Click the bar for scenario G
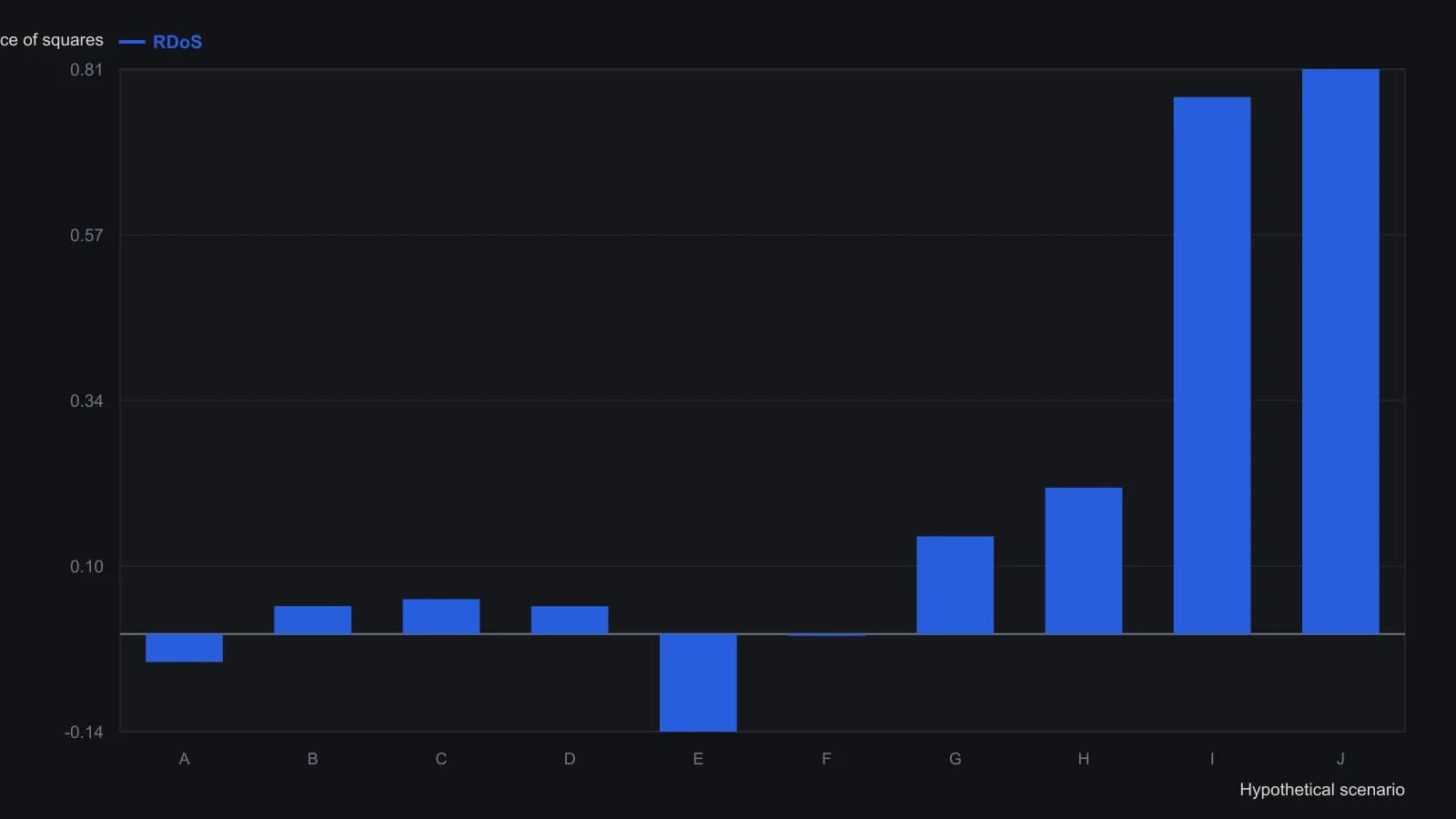1456x819 pixels. coord(955,585)
